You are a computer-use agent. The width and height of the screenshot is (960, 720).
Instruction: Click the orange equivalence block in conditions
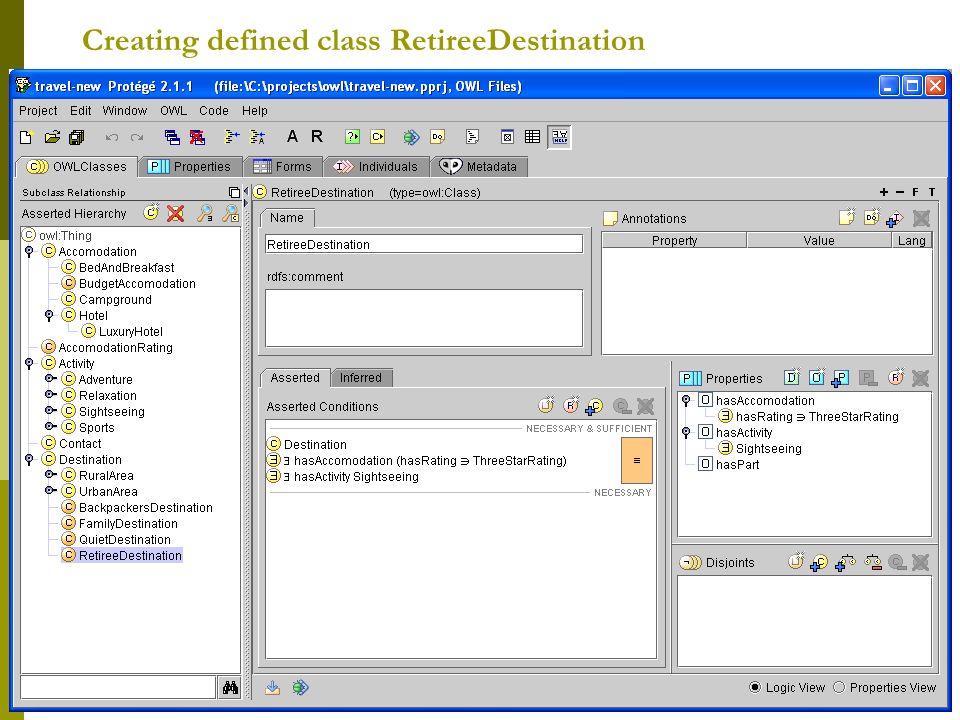[637, 460]
